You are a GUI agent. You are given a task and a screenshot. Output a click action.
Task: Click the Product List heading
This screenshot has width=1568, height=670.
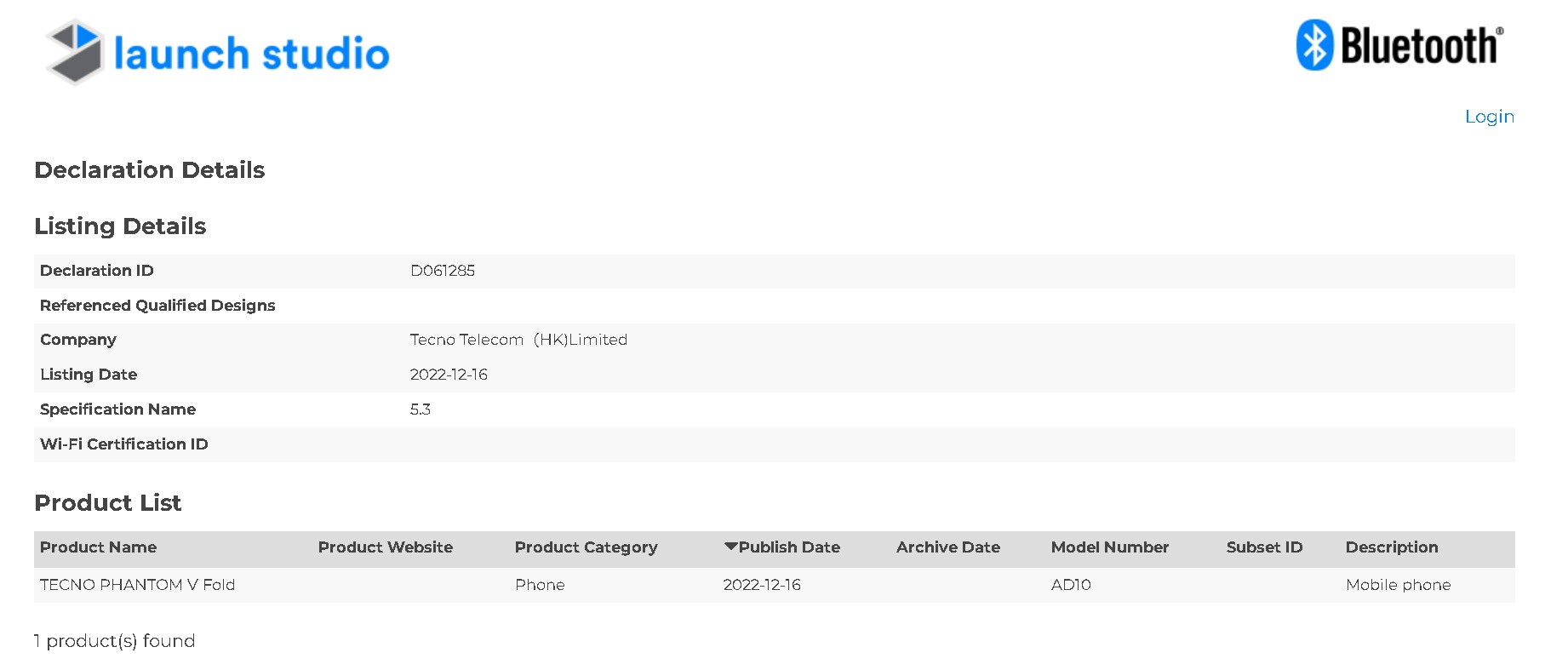(108, 503)
